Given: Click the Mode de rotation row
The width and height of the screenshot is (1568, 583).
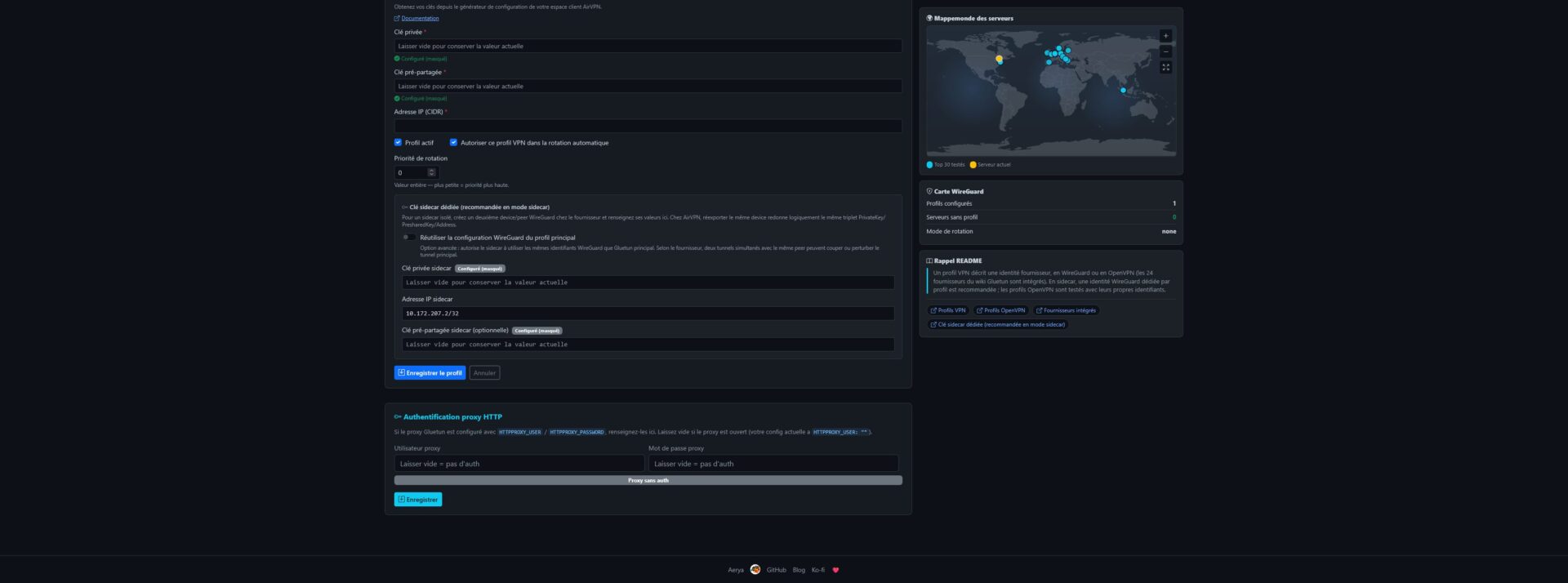Looking at the screenshot, I should pyautogui.click(x=1051, y=231).
